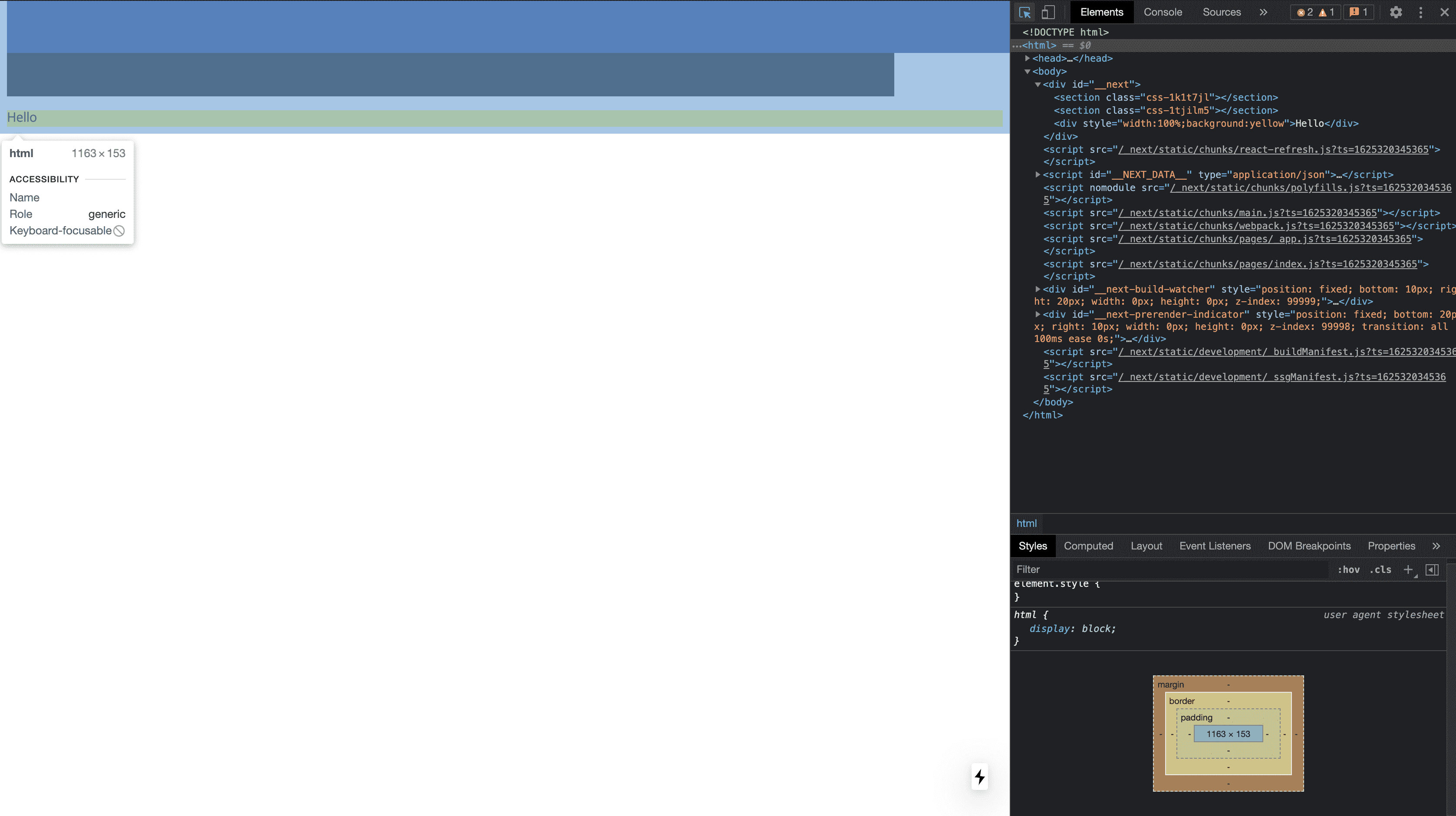Open the _ssgManifest.js script link
1456x816 pixels.
coord(1282,377)
